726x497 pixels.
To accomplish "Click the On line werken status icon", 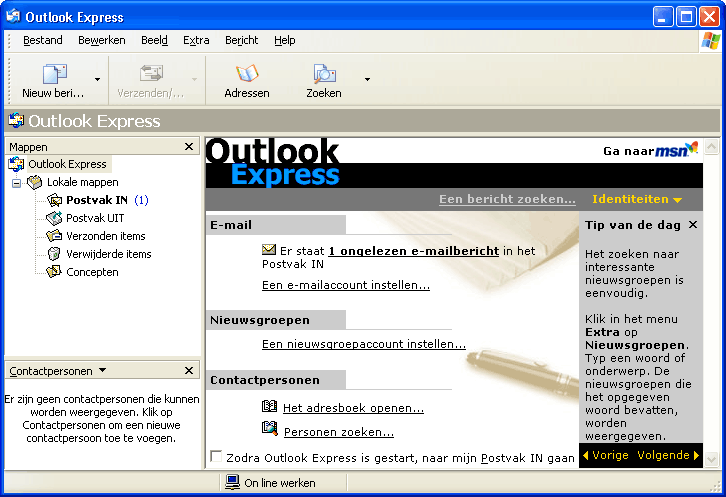I will pos(232,482).
